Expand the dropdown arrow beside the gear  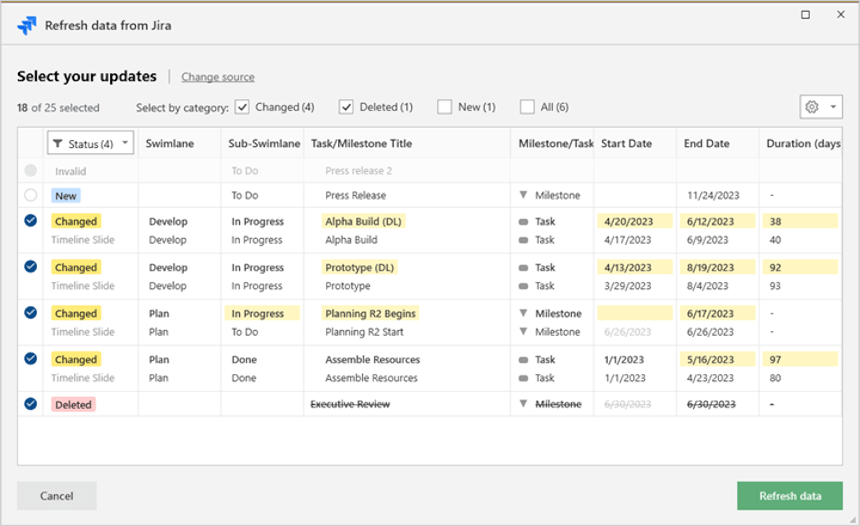click(x=832, y=107)
